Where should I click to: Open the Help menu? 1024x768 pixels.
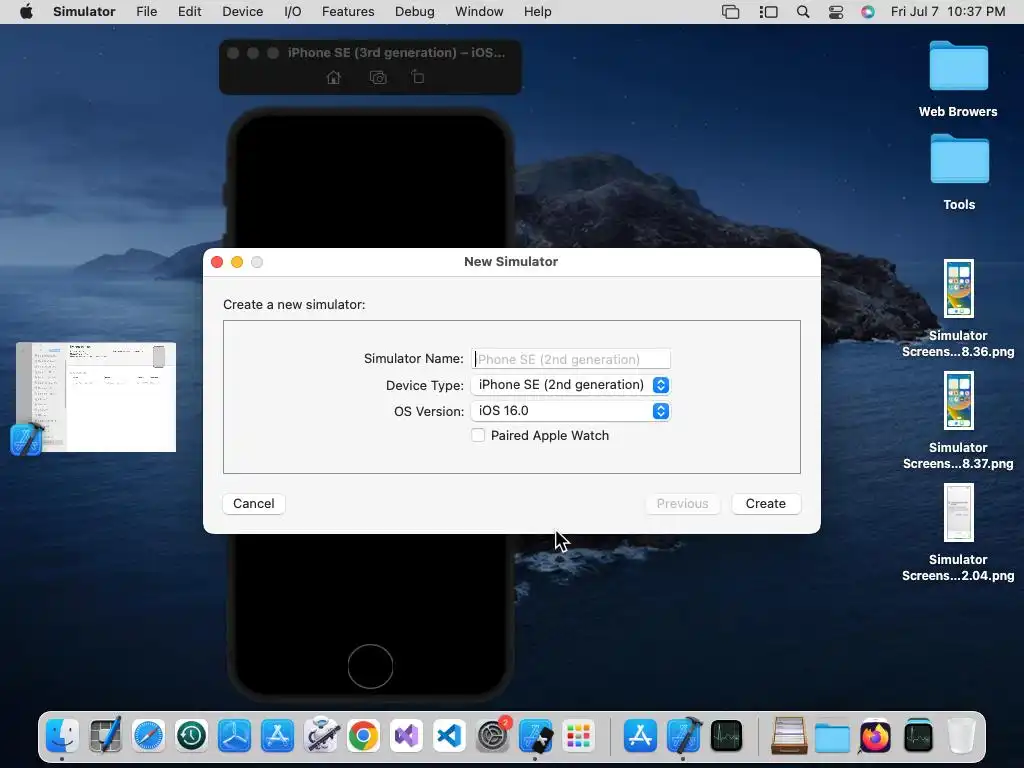537,12
